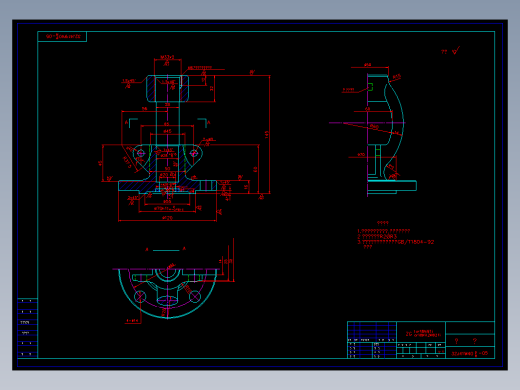Image resolution: width=520 pixels, height=390 pixels.
Task: Click the left margin binding table
Action: (27, 328)
